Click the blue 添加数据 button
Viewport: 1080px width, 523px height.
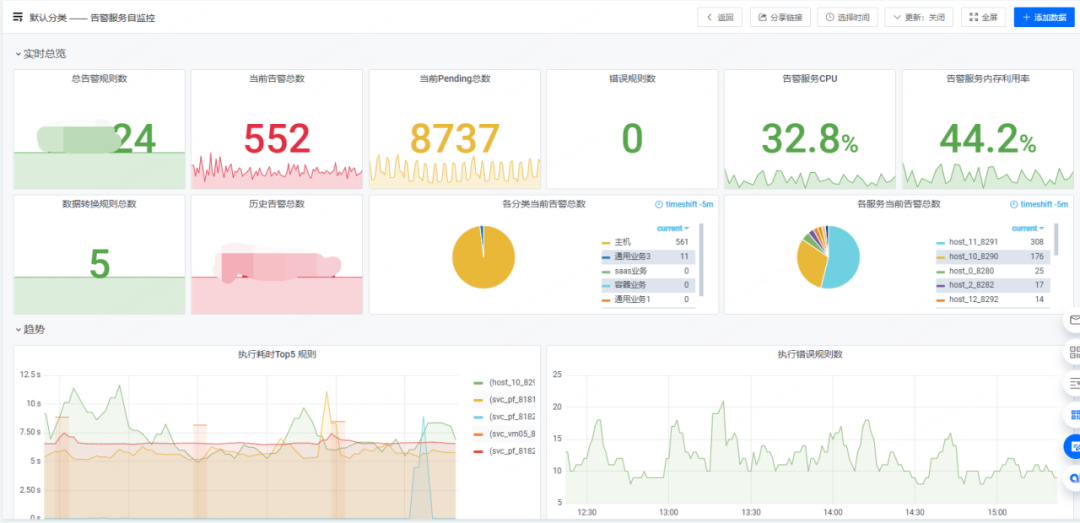(x=1044, y=17)
